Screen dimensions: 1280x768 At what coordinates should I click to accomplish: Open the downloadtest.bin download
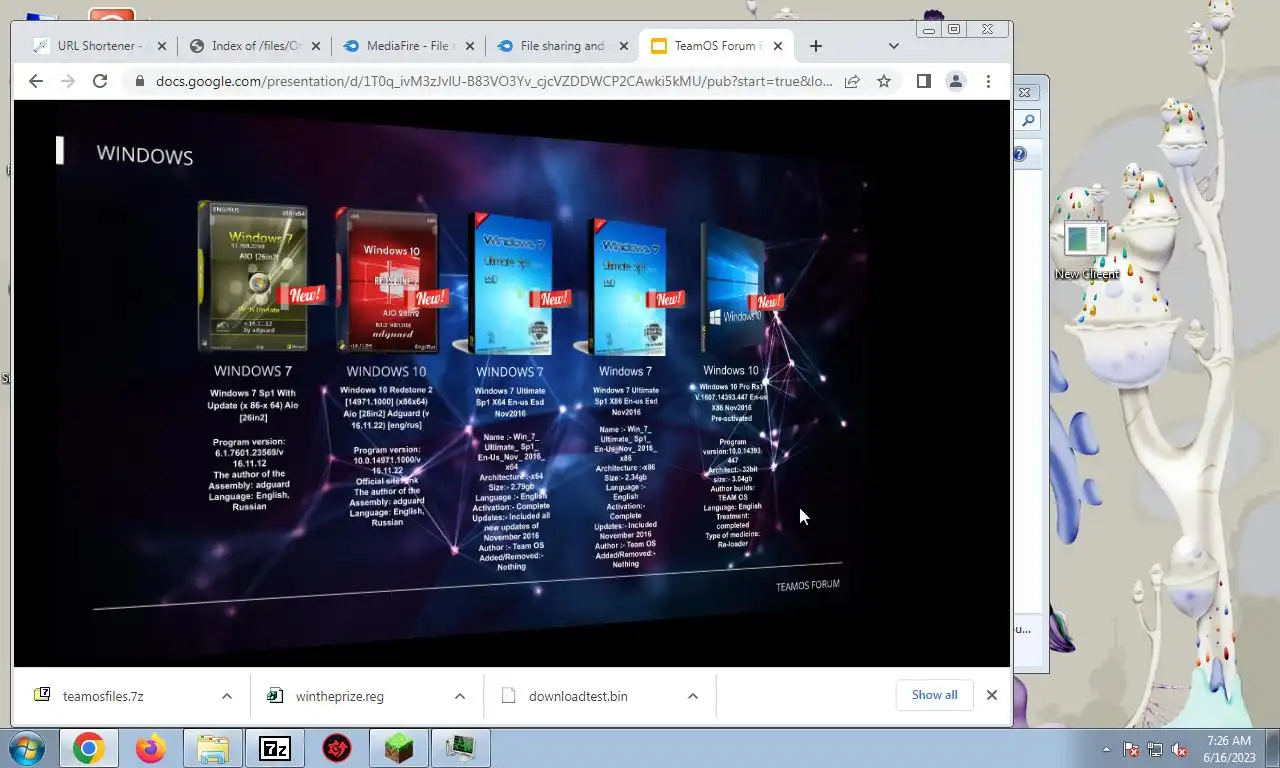point(578,696)
